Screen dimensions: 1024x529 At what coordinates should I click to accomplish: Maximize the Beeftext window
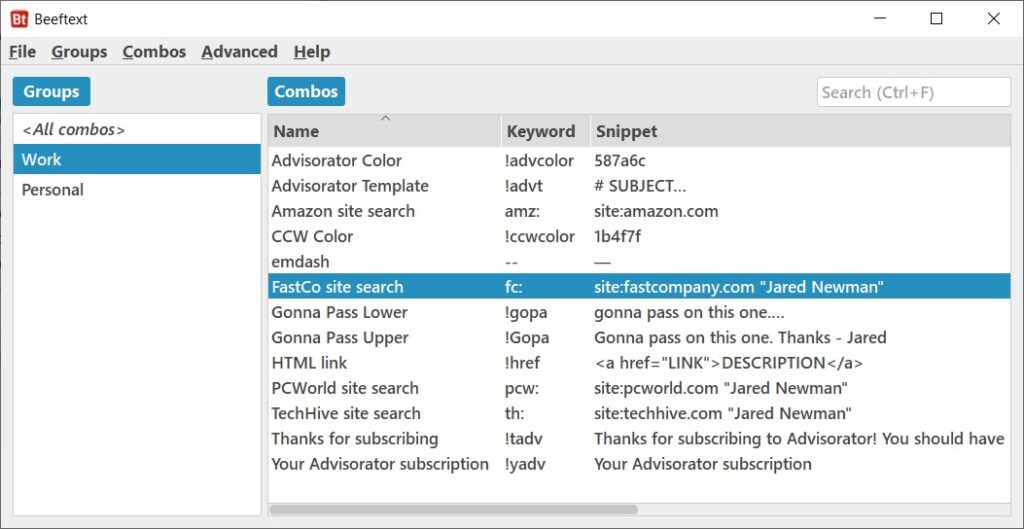click(x=936, y=19)
